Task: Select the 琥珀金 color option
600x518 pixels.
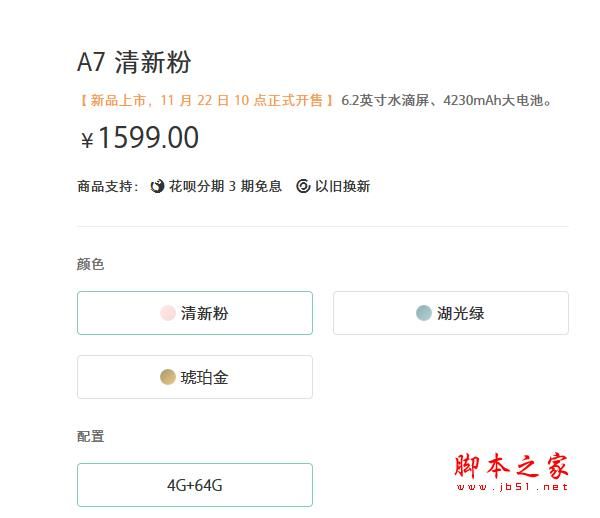Action: coord(195,377)
